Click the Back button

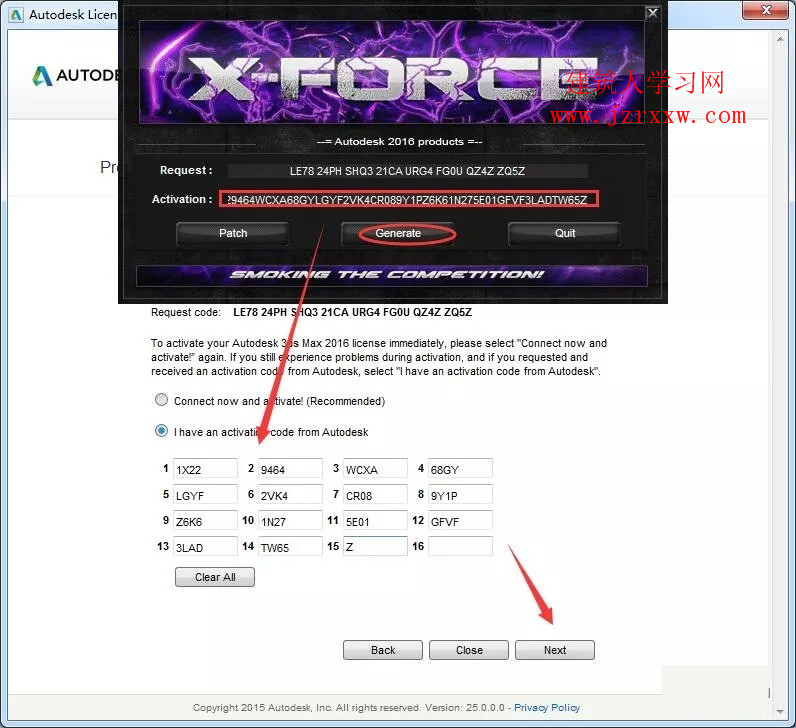pyautogui.click(x=383, y=650)
